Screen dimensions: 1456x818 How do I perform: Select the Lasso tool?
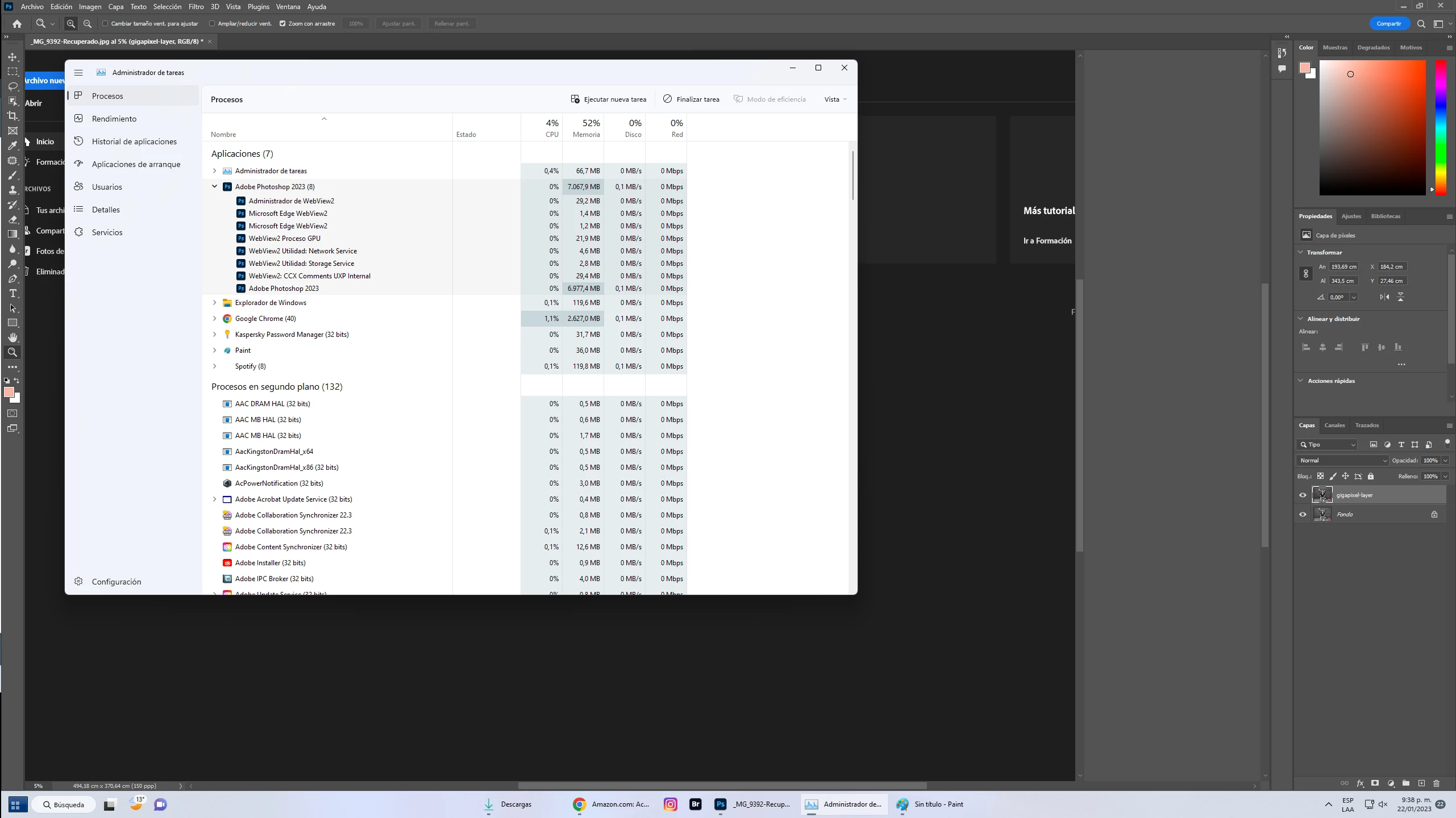(13, 86)
